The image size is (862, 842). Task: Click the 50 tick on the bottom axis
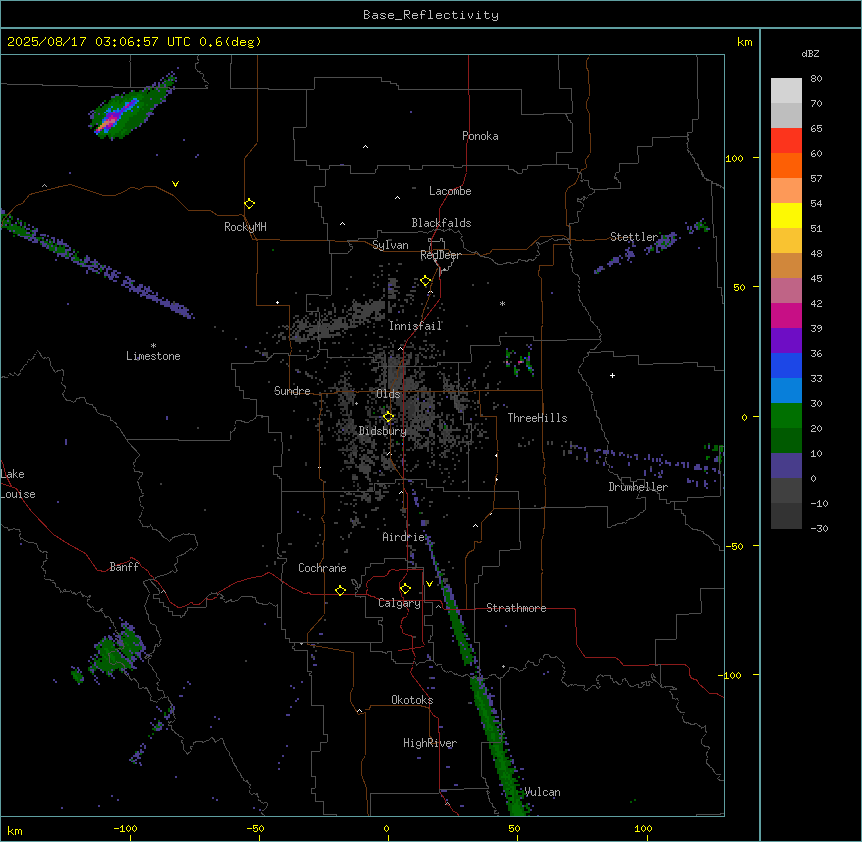click(514, 828)
